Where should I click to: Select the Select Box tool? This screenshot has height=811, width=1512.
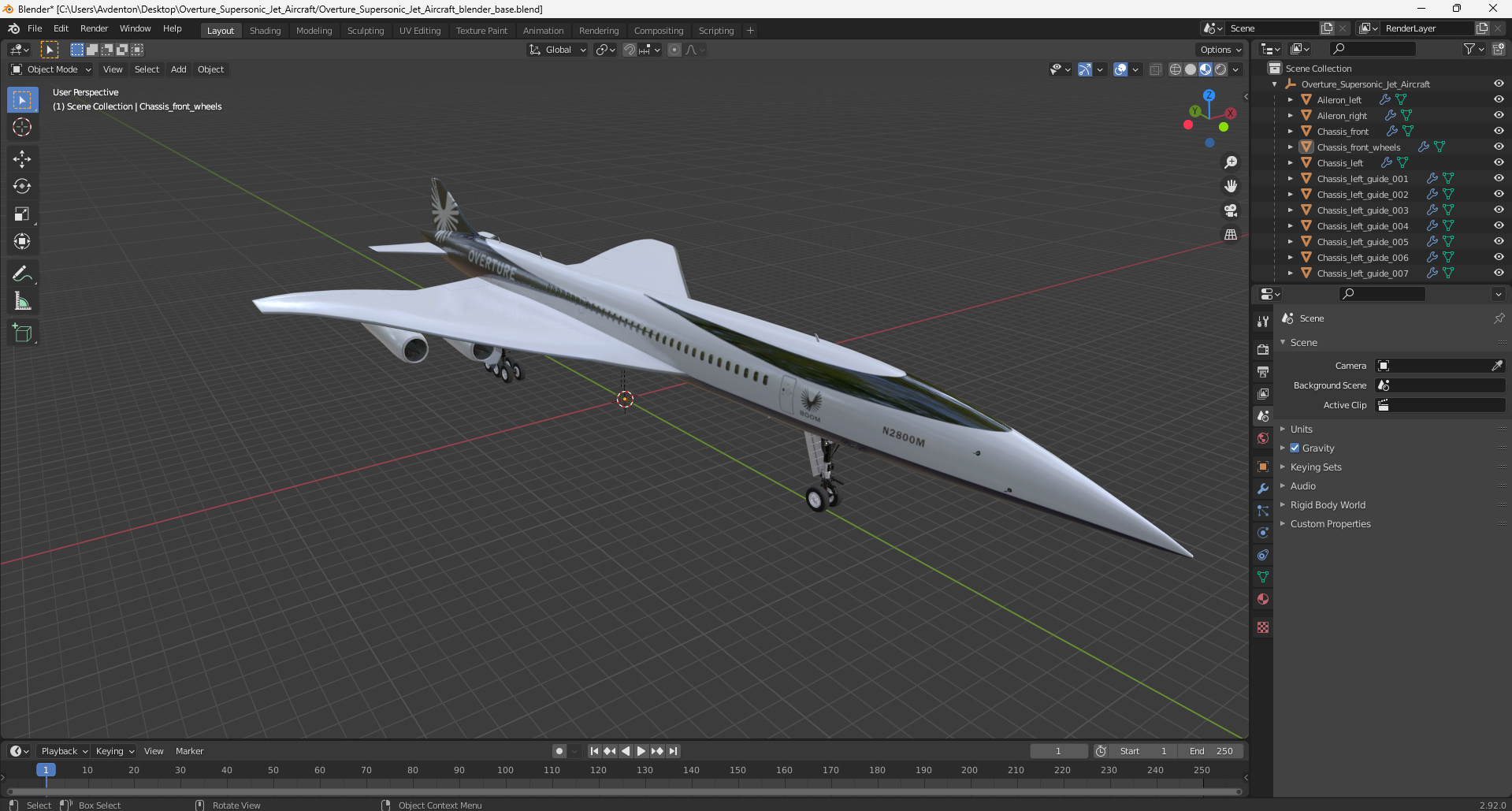22,100
